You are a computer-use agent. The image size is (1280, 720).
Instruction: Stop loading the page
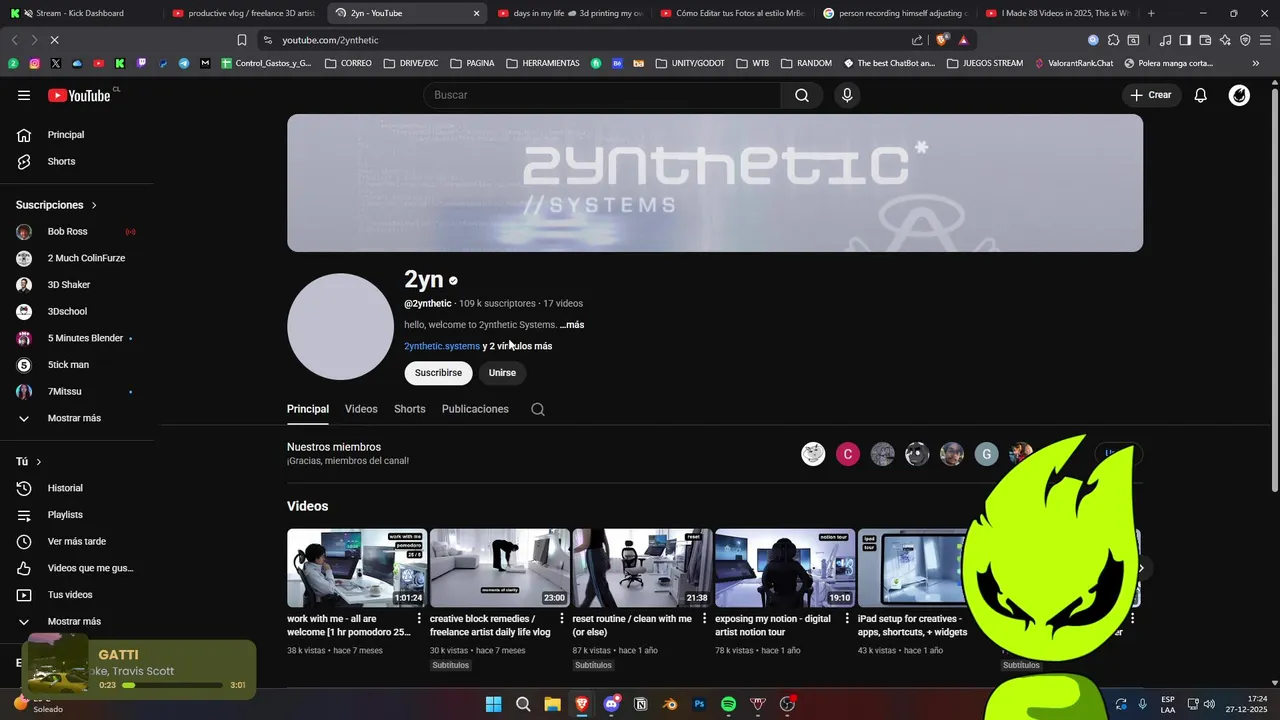coord(54,40)
